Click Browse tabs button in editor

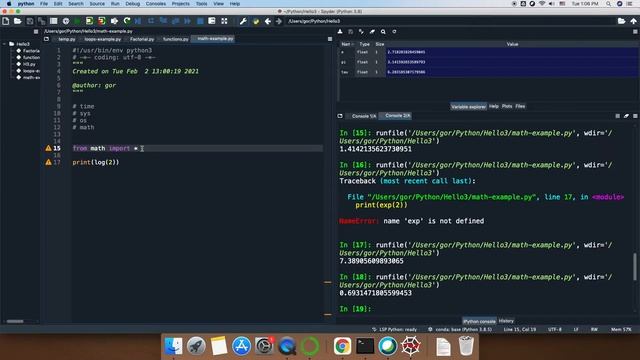(47, 39)
